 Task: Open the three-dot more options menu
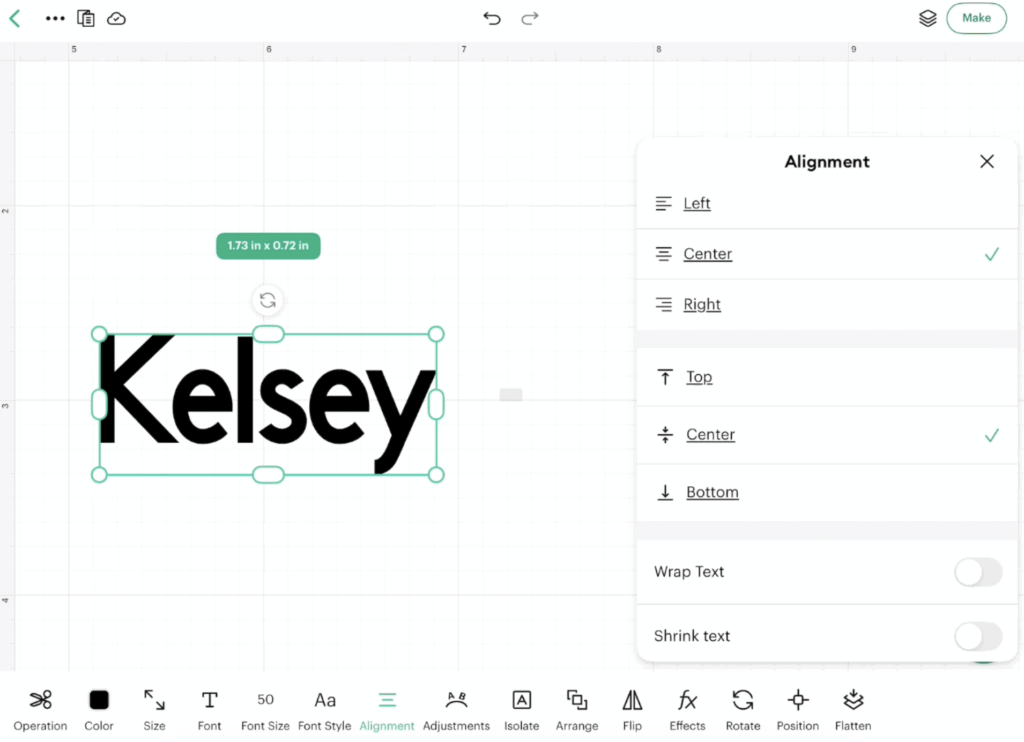pos(55,18)
